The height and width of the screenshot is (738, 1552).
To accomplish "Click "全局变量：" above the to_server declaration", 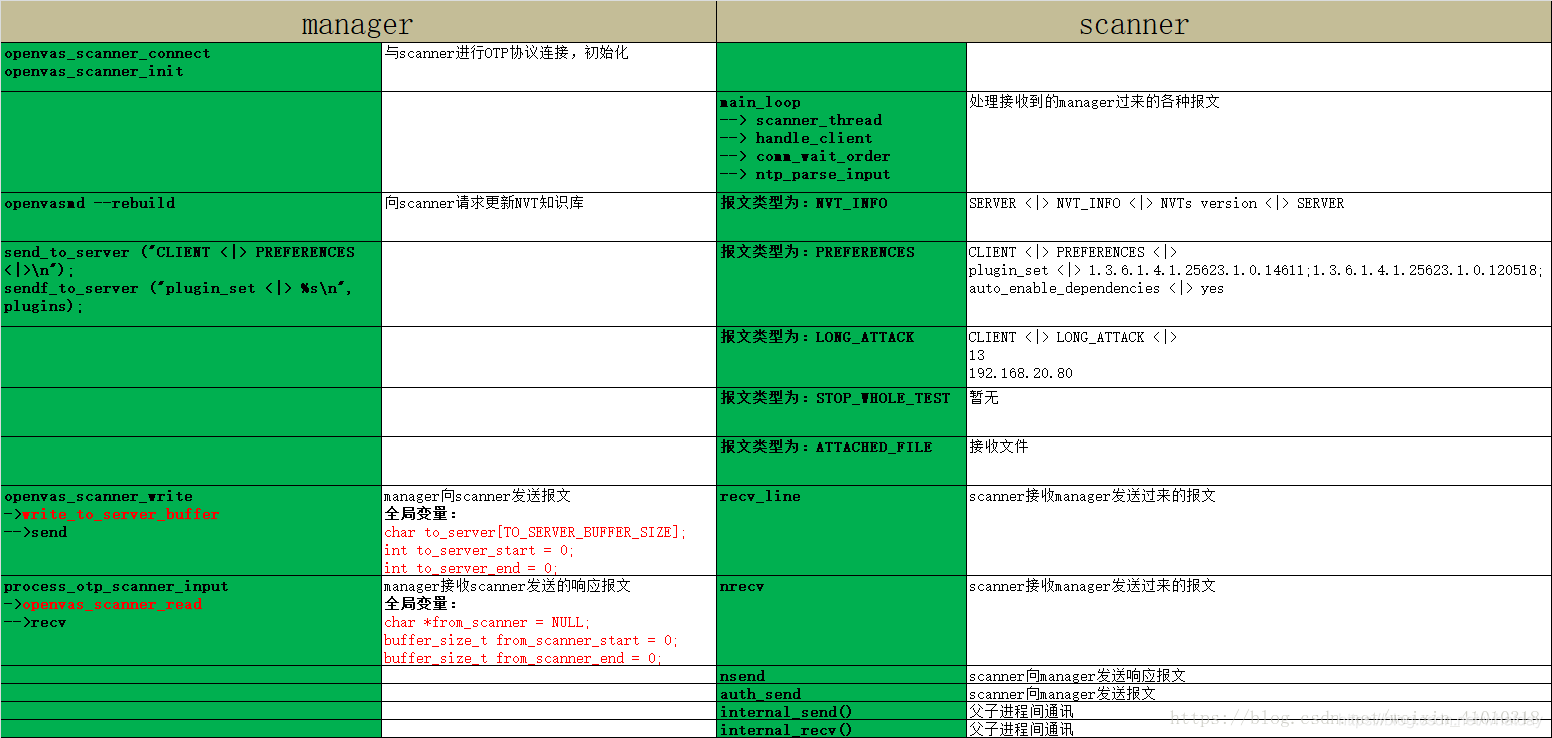I will tap(422, 514).
